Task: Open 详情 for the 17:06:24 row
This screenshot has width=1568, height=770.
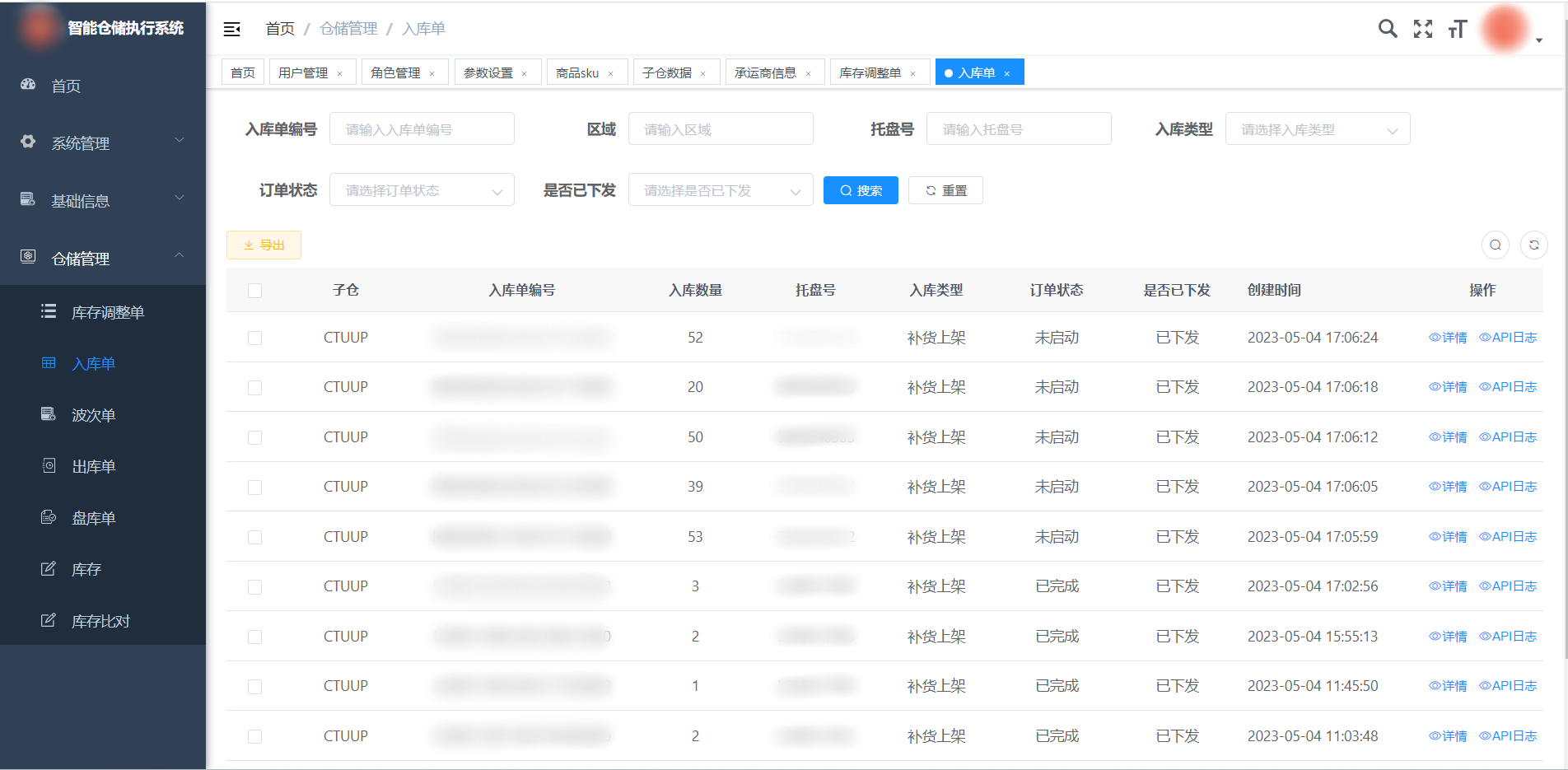Action: point(1448,338)
